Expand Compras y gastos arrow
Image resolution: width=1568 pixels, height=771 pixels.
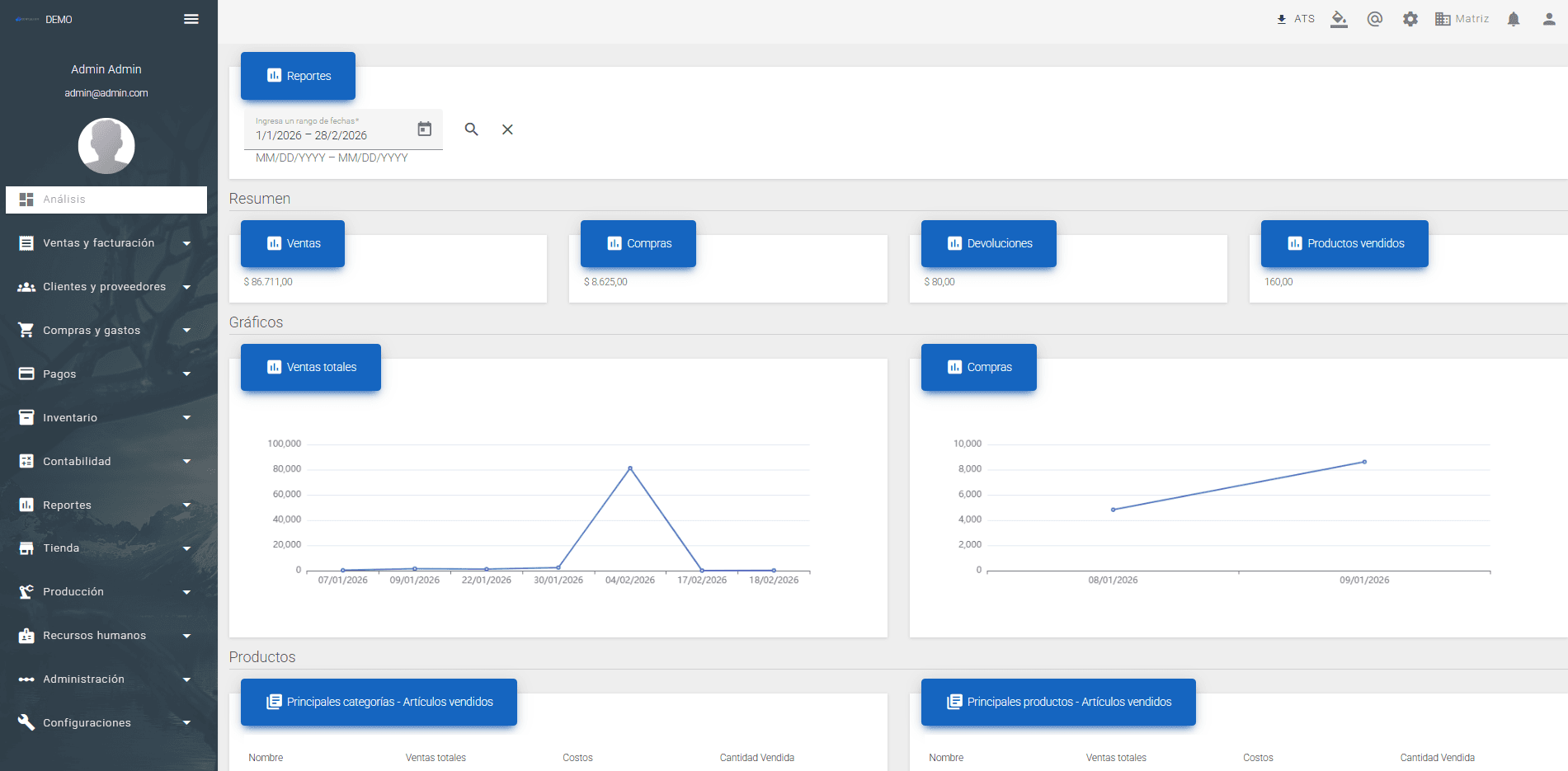[x=186, y=331]
